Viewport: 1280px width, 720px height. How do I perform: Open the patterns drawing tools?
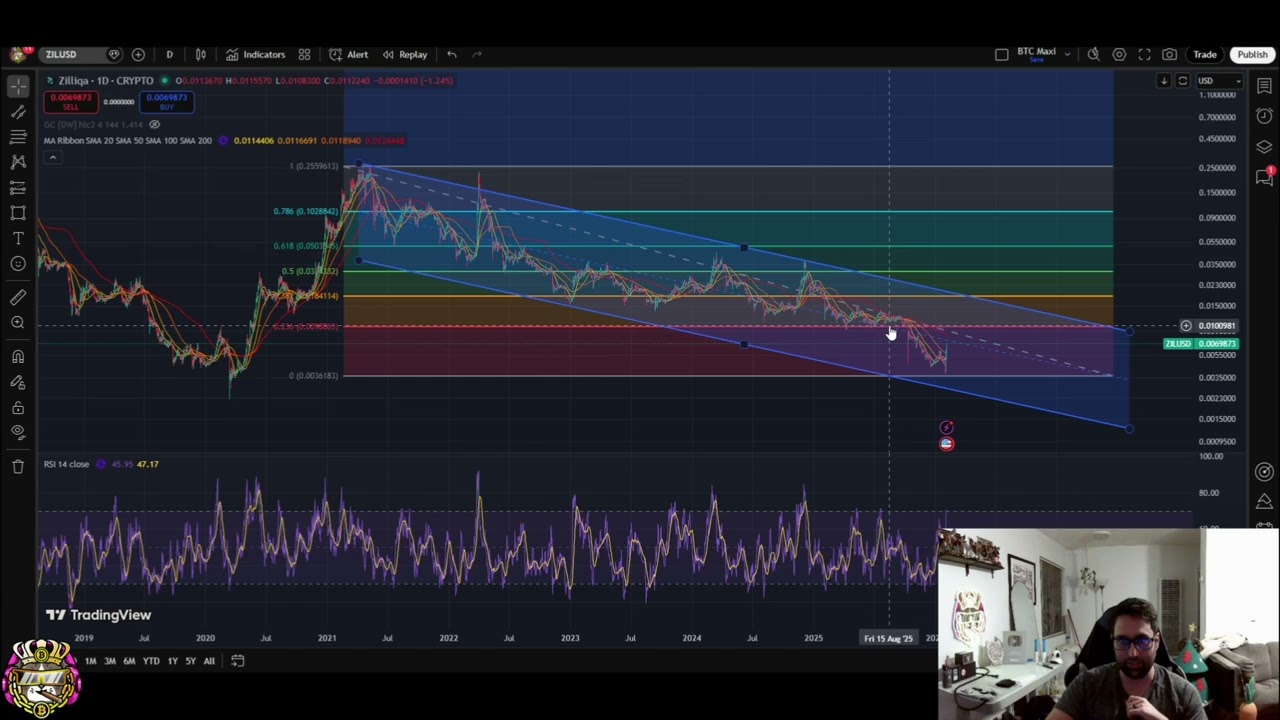click(x=18, y=161)
